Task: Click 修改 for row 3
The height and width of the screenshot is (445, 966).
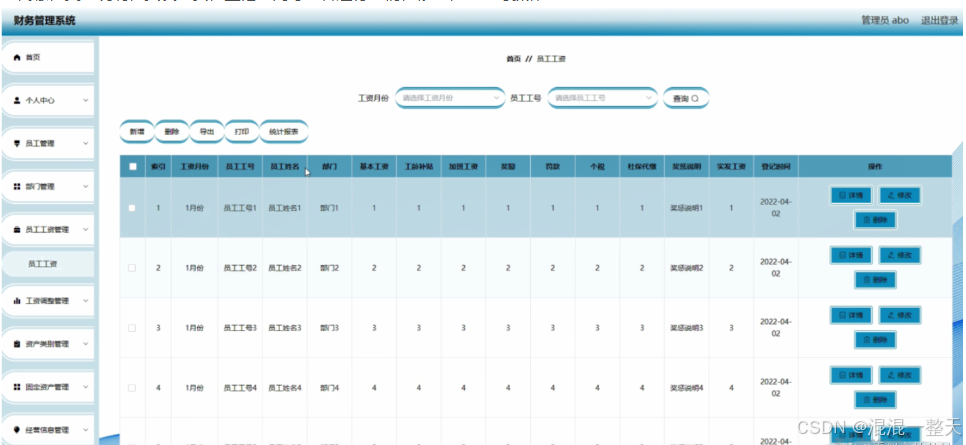Action: click(899, 315)
